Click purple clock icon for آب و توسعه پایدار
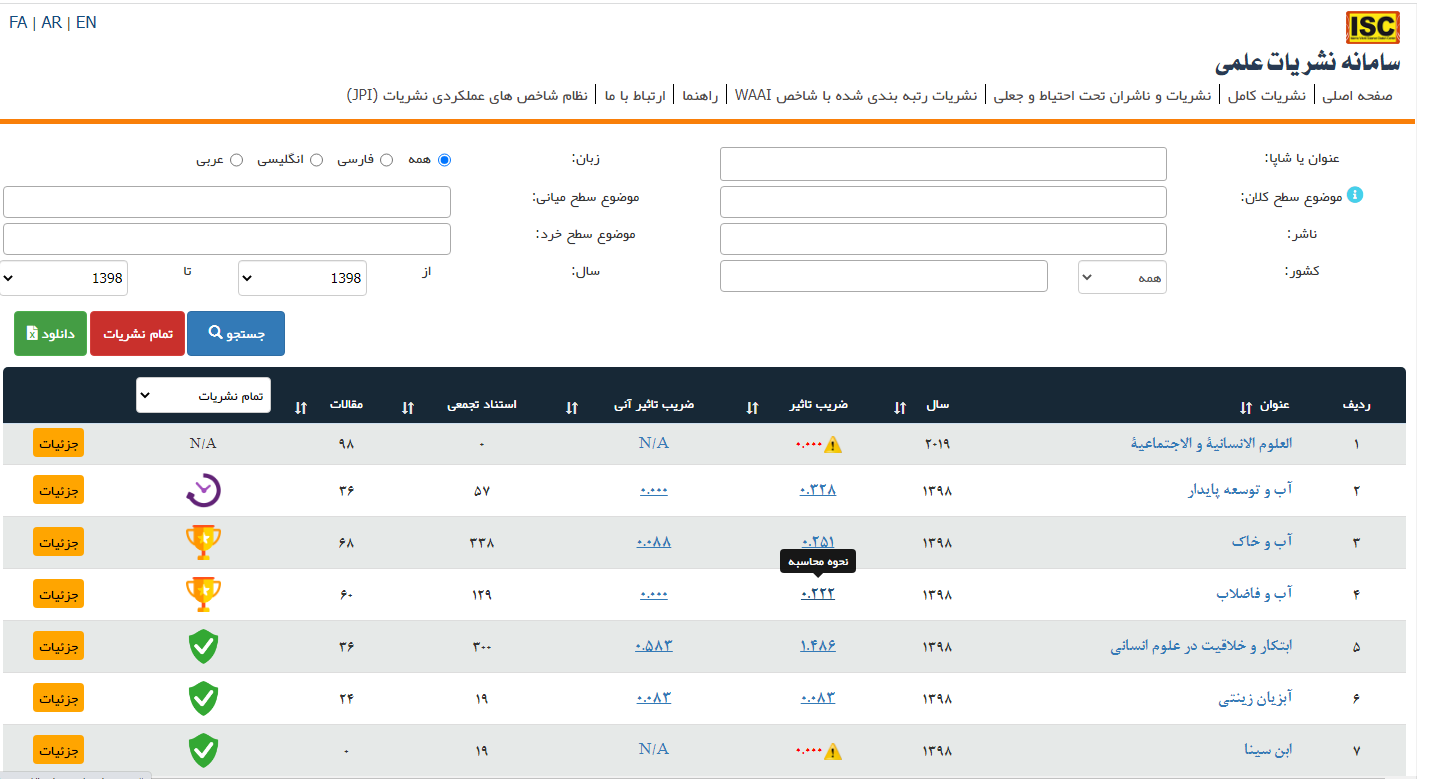The width and height of the screenshot is (1440, 780). pos(203,490)
